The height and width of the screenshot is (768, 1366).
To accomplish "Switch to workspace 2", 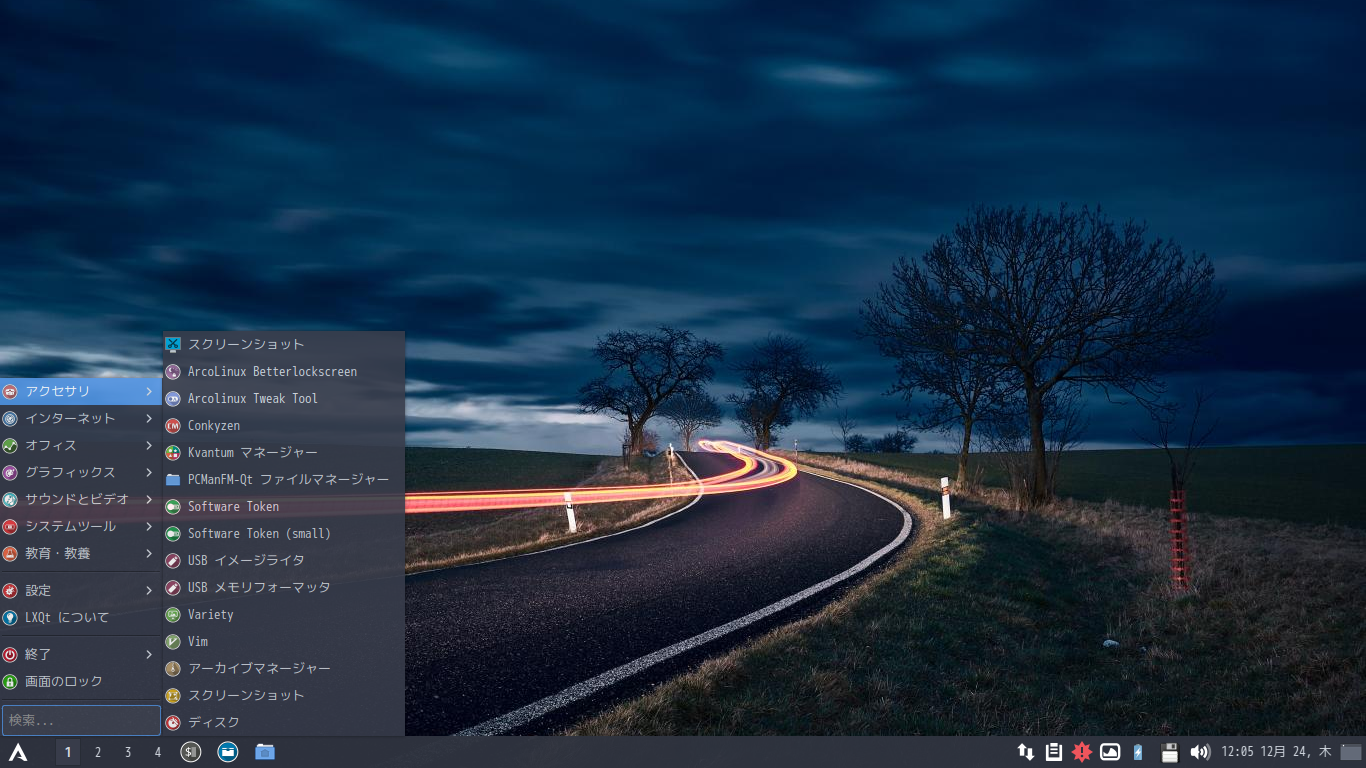I will pyautogui.click(x=97, y=752).
